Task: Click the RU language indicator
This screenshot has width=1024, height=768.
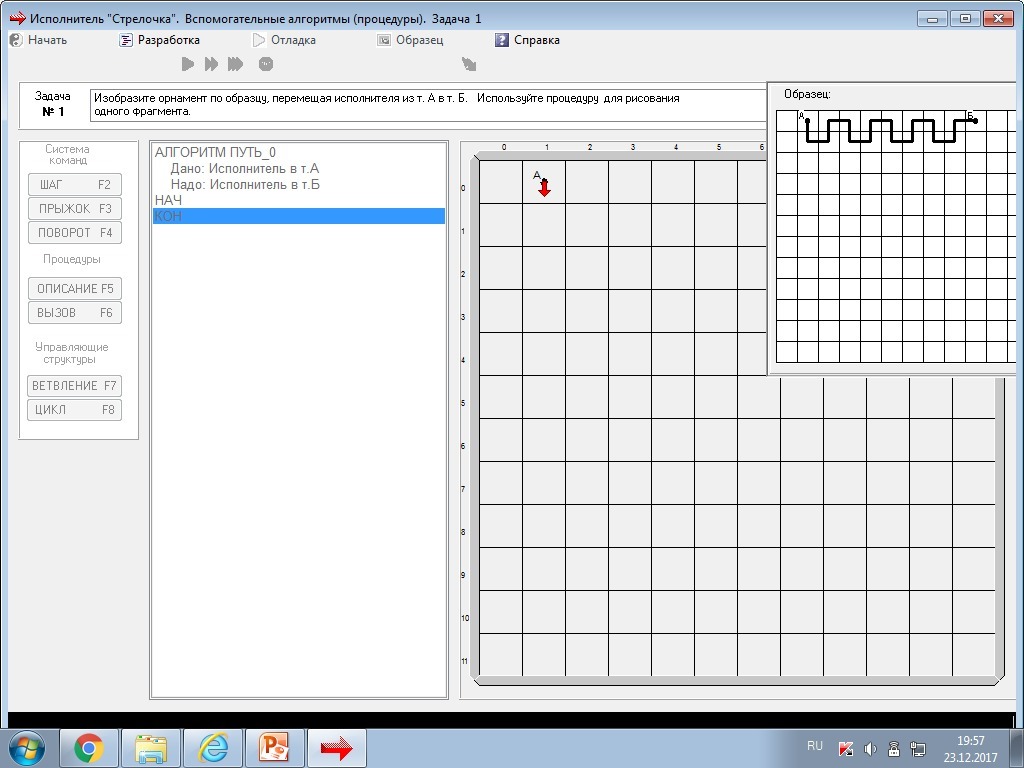Action: click(814, 746)
